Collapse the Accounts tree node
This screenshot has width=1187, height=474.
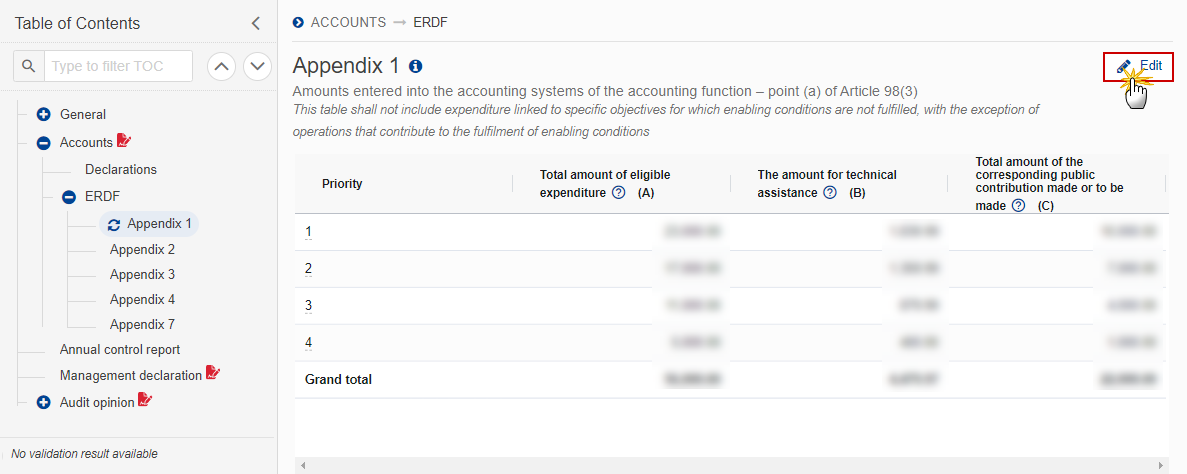pyautogui.click(x=44, y=142)
